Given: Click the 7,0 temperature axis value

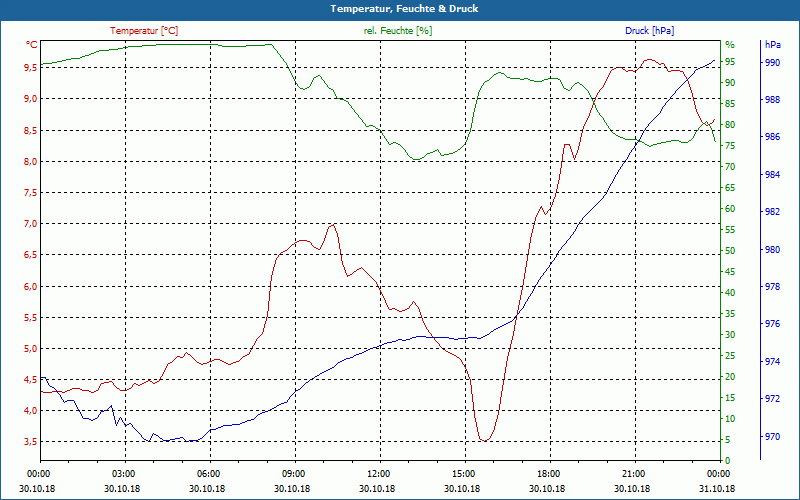Looking at the screenshot, I should click(x=30, y=224).
